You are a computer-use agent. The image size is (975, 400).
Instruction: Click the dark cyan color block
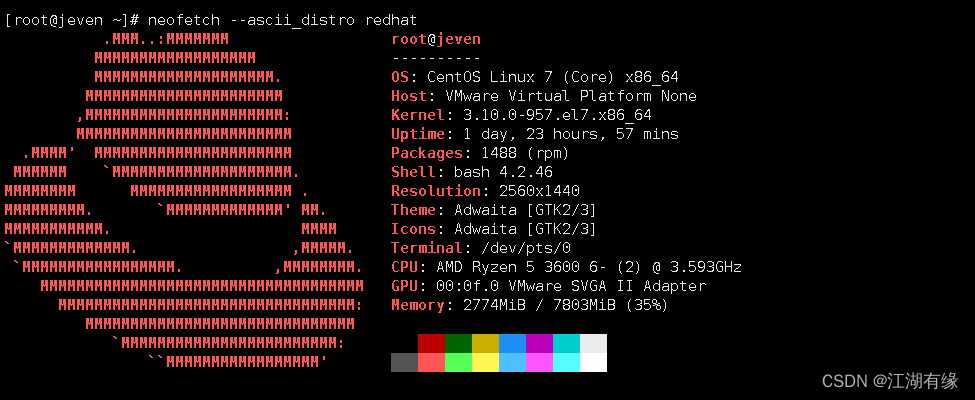tap(566, 343)
